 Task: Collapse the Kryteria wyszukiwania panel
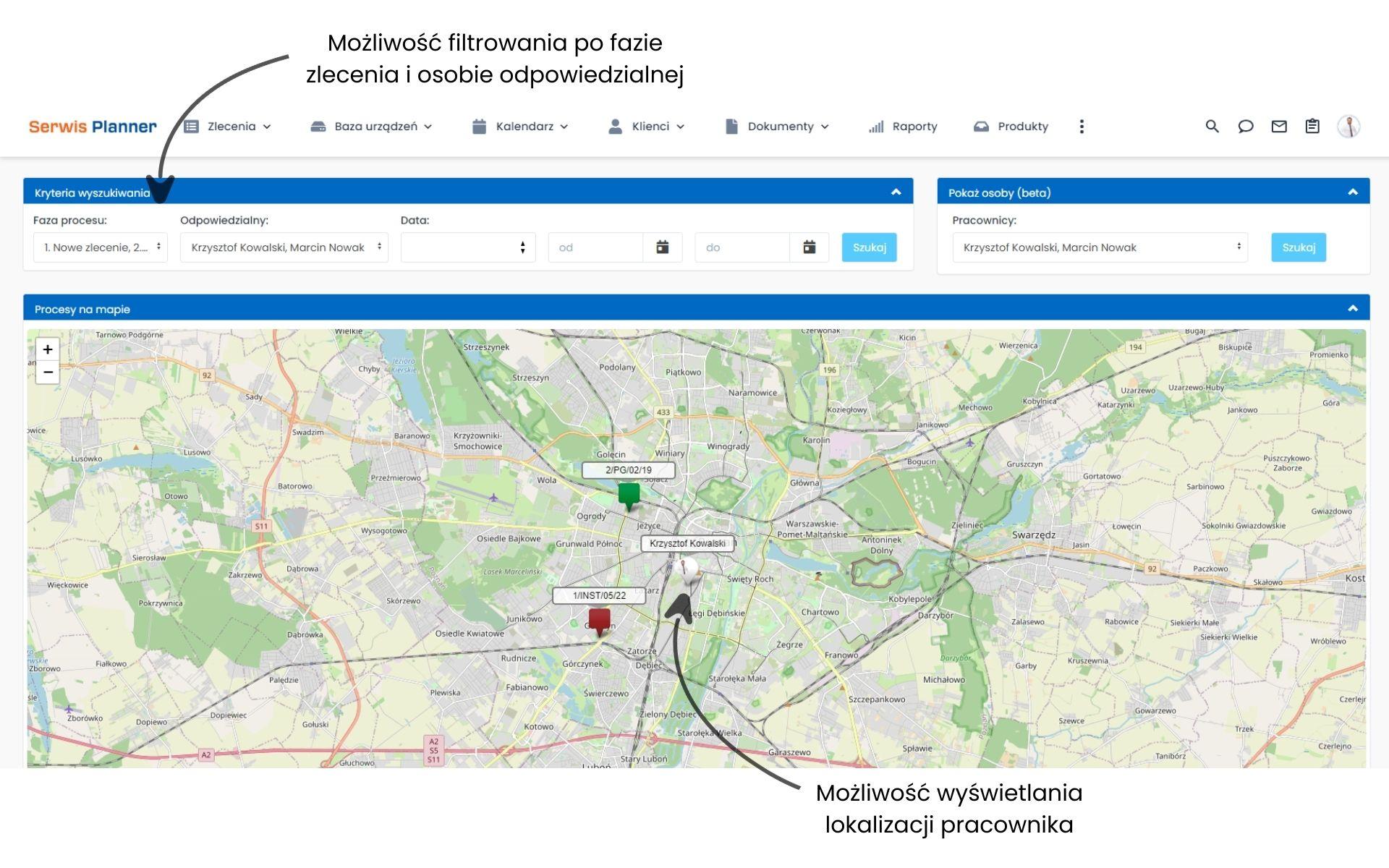(896, 192)
